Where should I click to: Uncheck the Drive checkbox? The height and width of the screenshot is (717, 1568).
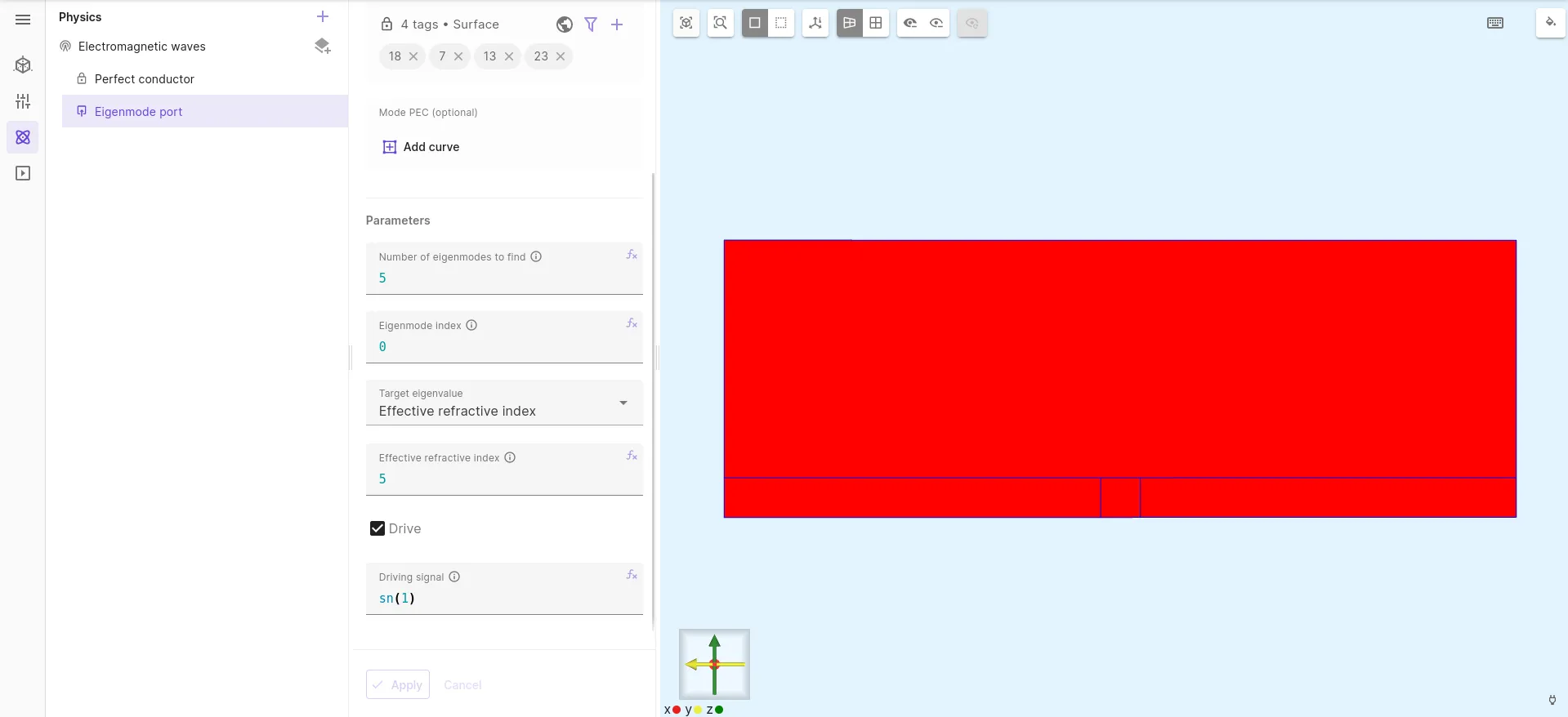coord(377,528)
